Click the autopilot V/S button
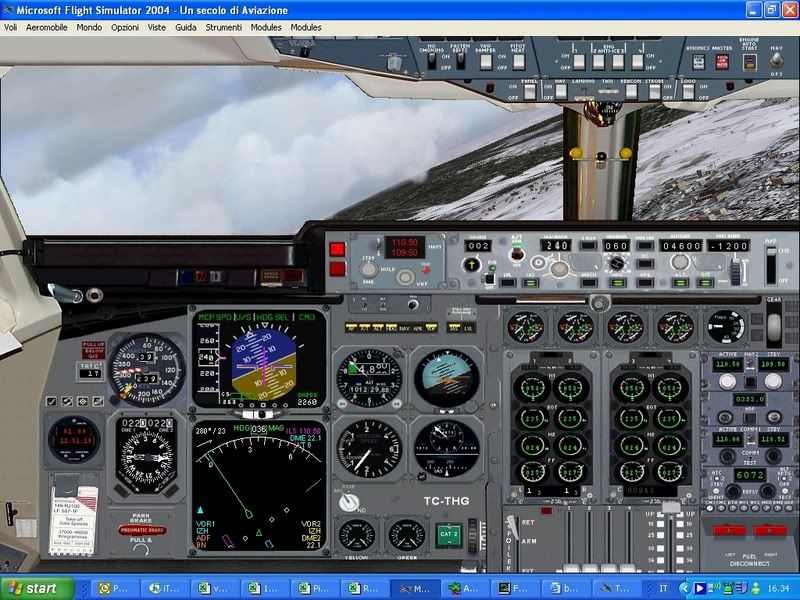The height and width of the screenshot is (600, 800). tap(706, 282)
